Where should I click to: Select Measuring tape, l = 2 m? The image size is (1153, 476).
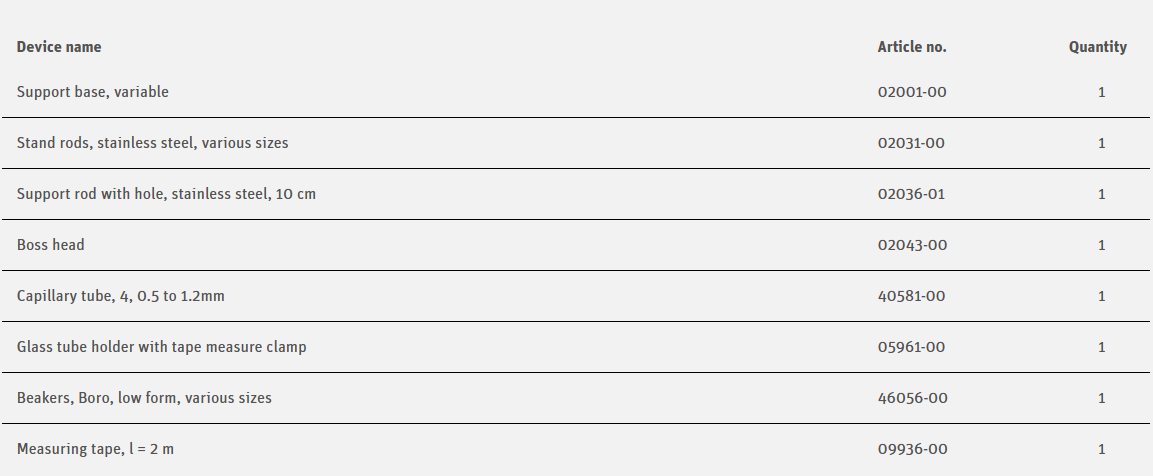[96, 449]
